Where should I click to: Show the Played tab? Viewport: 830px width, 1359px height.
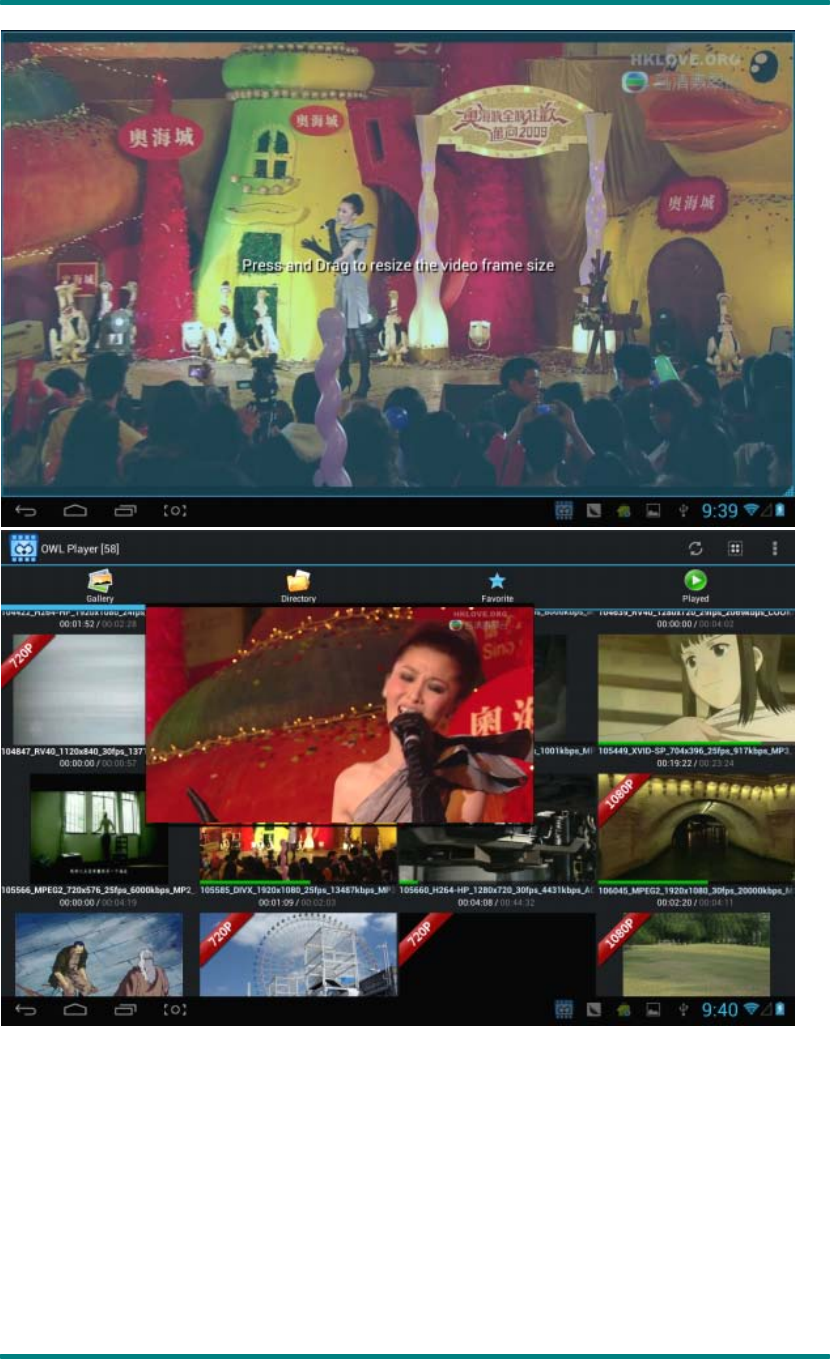tap(695, 586)
